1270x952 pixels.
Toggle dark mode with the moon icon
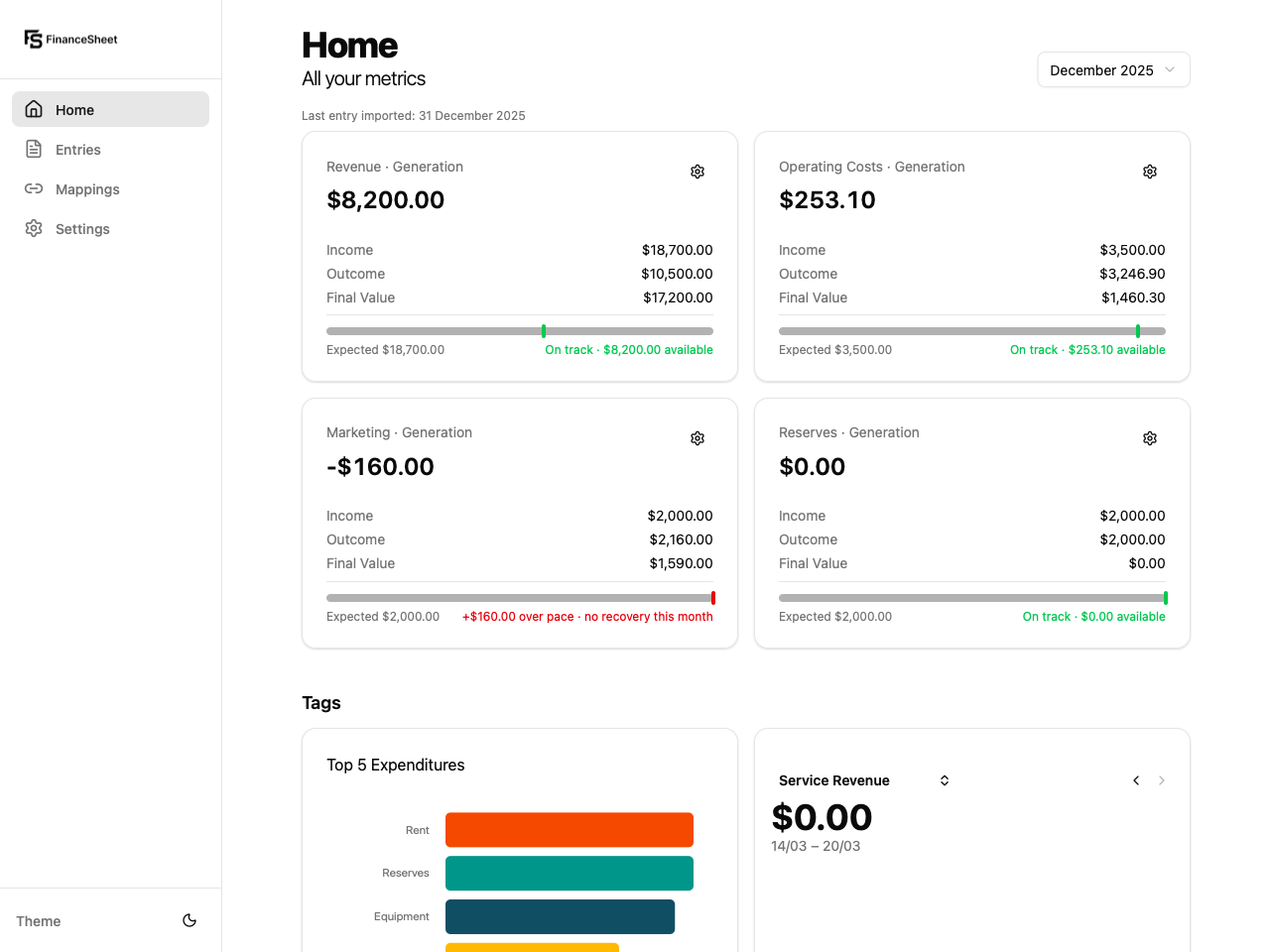(x=190, y=920)
